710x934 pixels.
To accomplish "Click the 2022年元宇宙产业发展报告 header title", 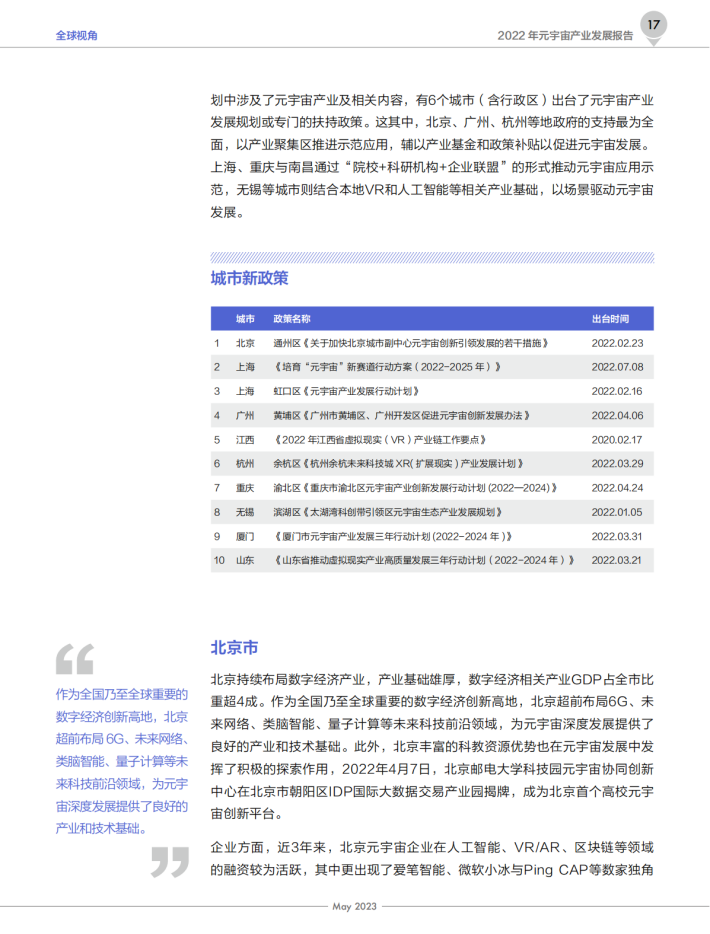I will (565, 36).
